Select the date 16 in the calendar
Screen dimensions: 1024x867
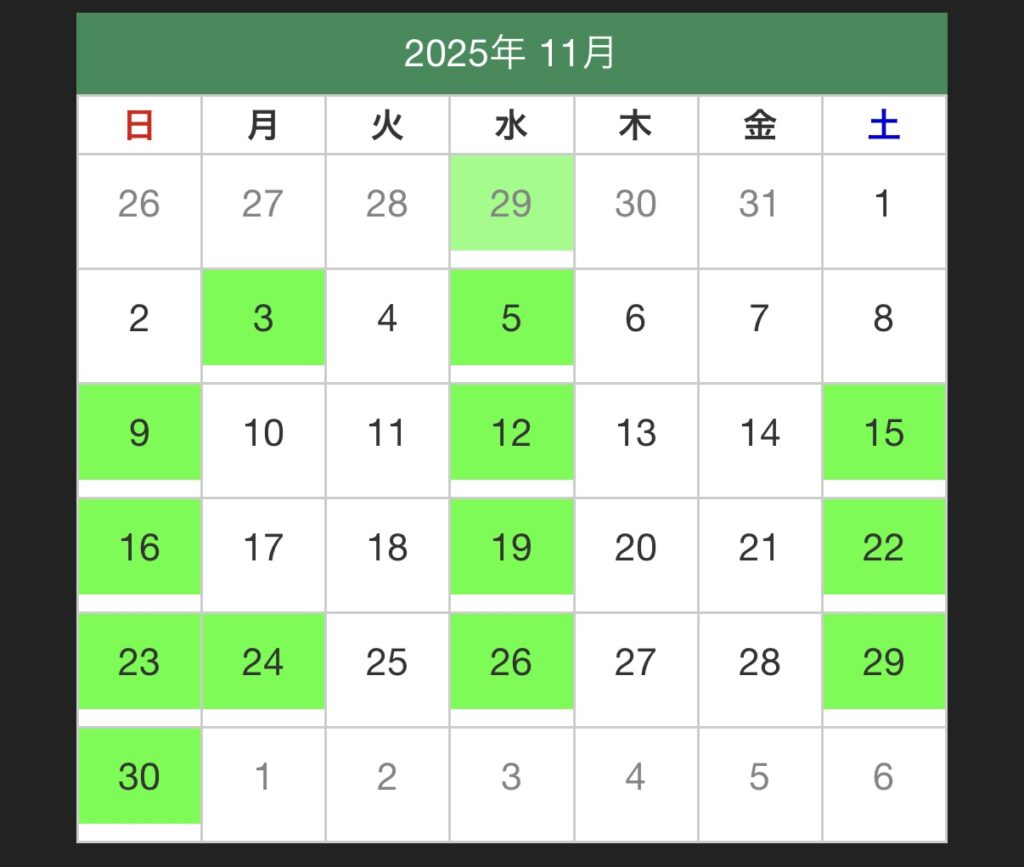point(139,547)
